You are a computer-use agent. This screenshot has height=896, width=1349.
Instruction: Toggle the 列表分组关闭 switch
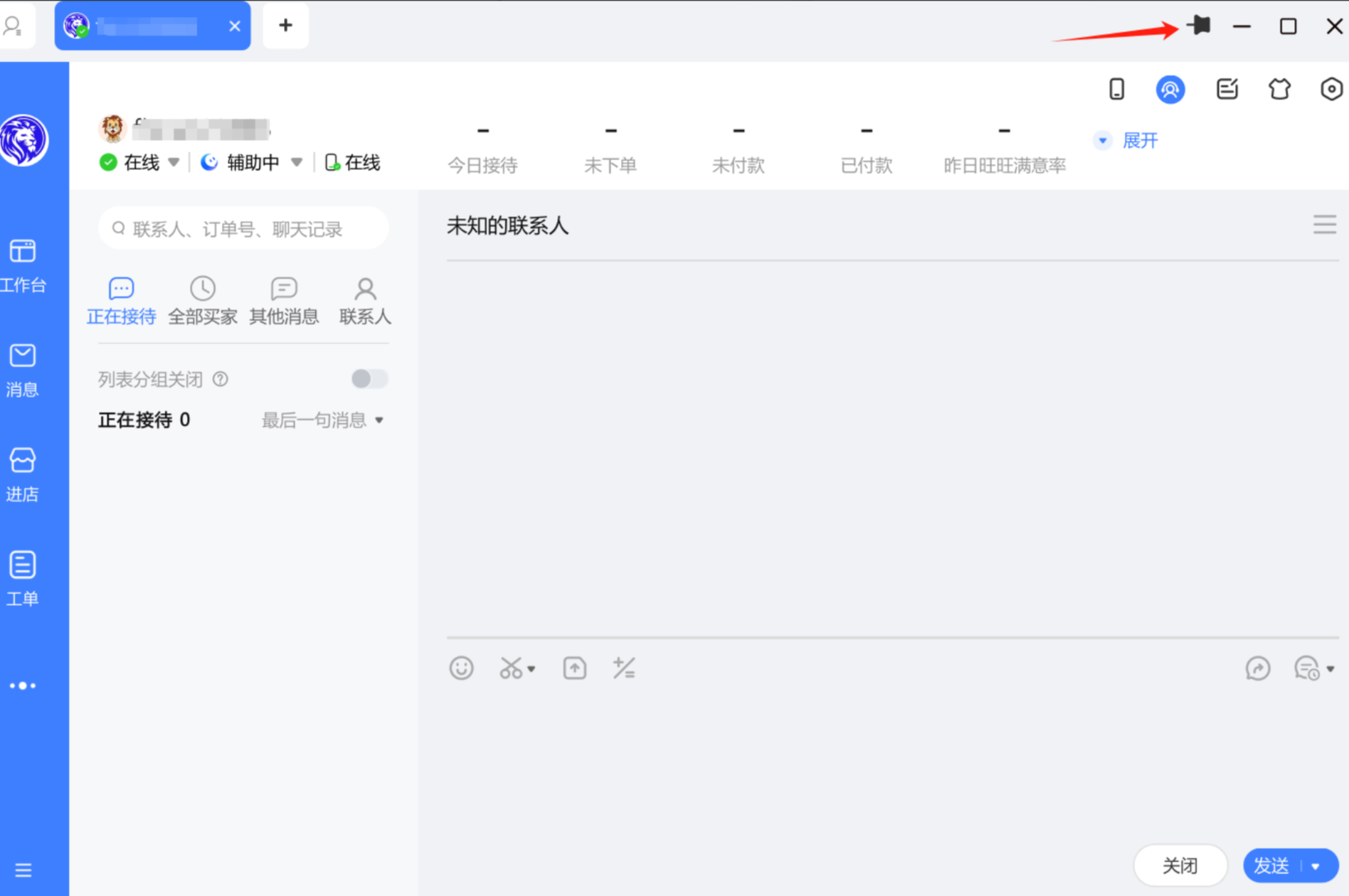(x=369, y=378)
